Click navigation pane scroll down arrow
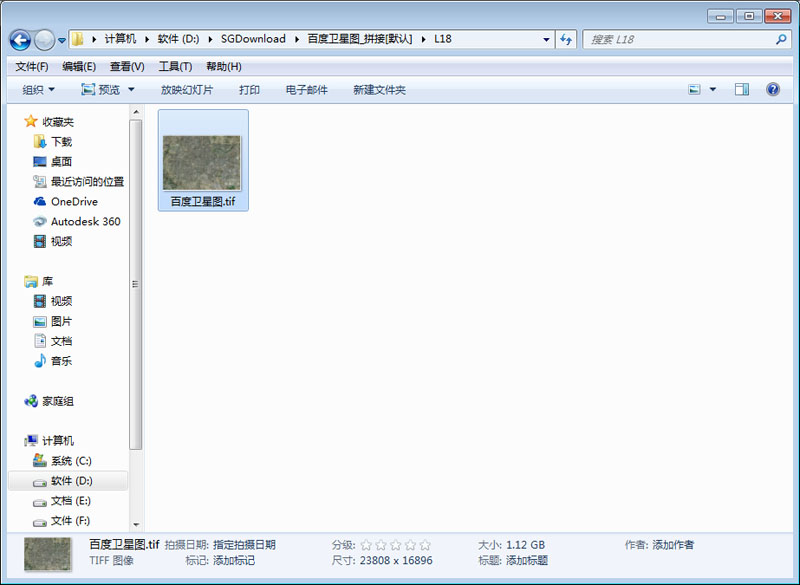 136,524
